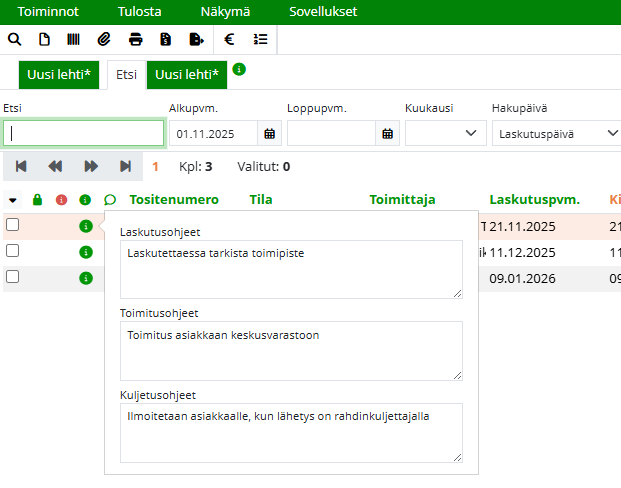Image resolution: width=621 pixels, height=488 pixels.
Task: Click the numbered list toolbar icon
Action: tap(261, 40)
